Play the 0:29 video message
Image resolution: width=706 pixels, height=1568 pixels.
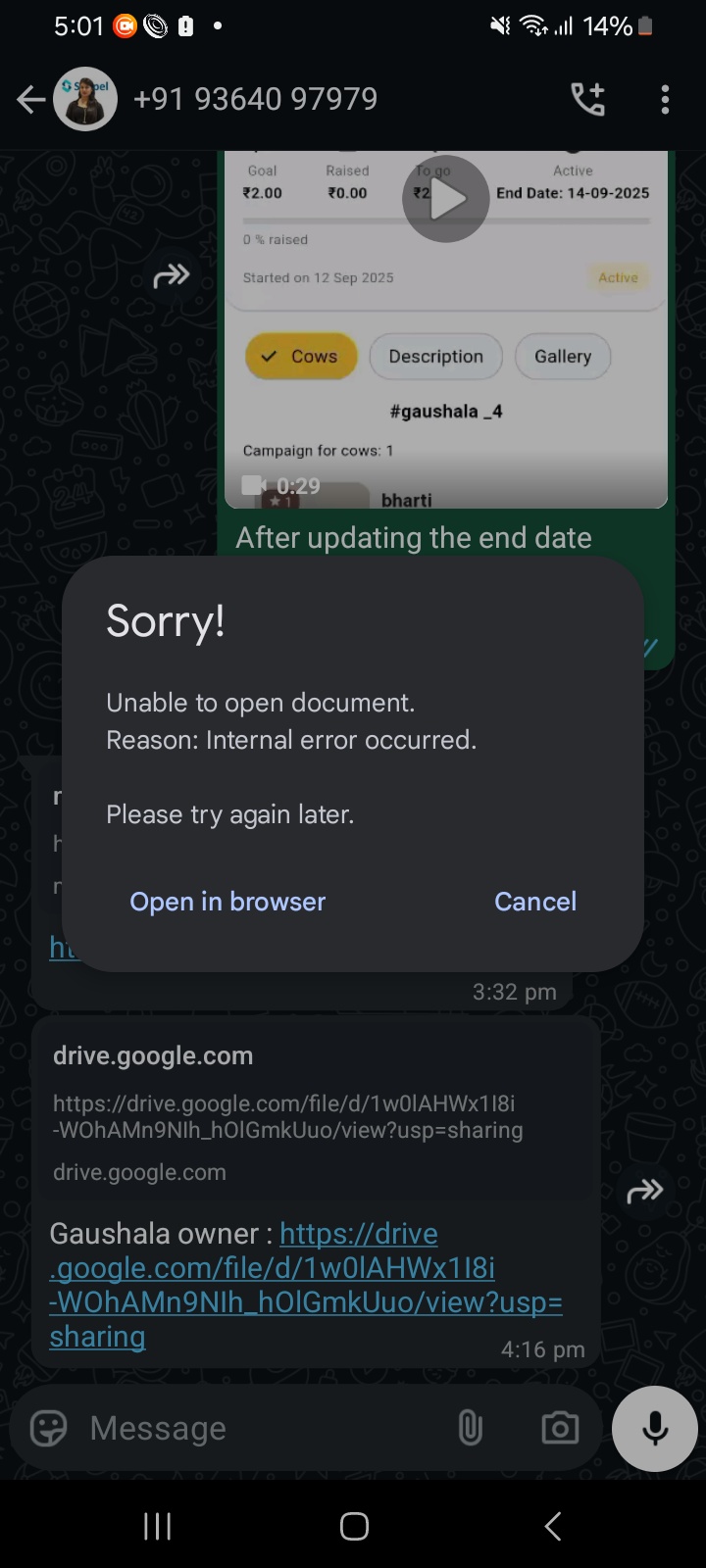pyautogui.click(x=445, y=199)
